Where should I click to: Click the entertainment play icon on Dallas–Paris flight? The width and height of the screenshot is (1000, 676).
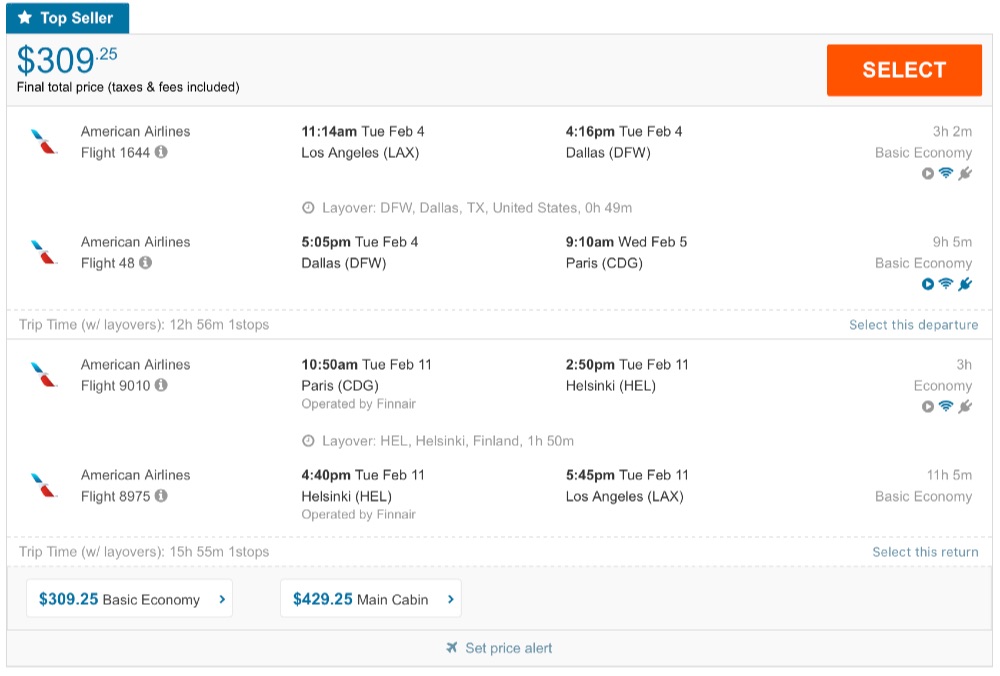pos(928,285)
